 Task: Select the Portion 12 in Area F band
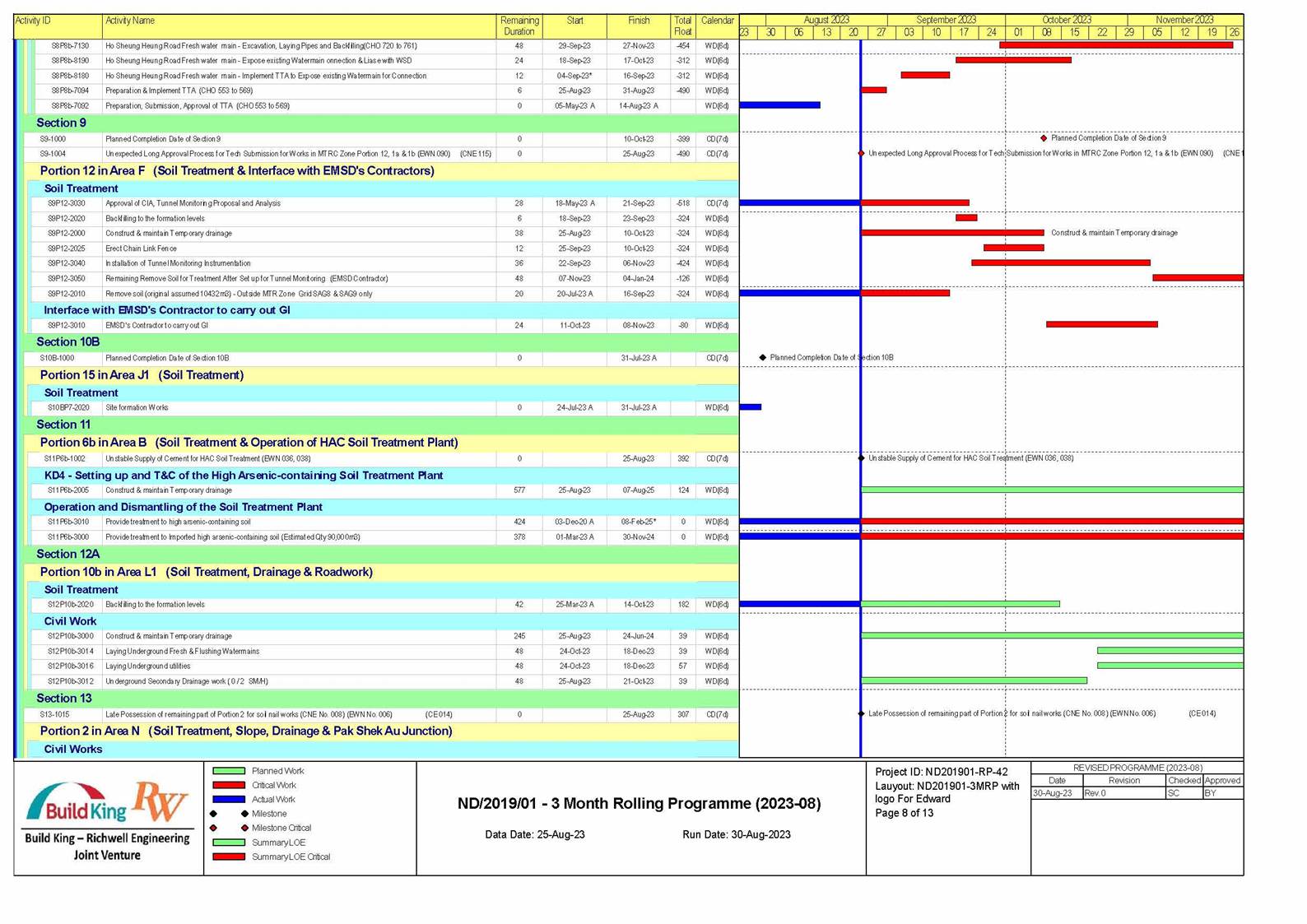tap(383, 171)
